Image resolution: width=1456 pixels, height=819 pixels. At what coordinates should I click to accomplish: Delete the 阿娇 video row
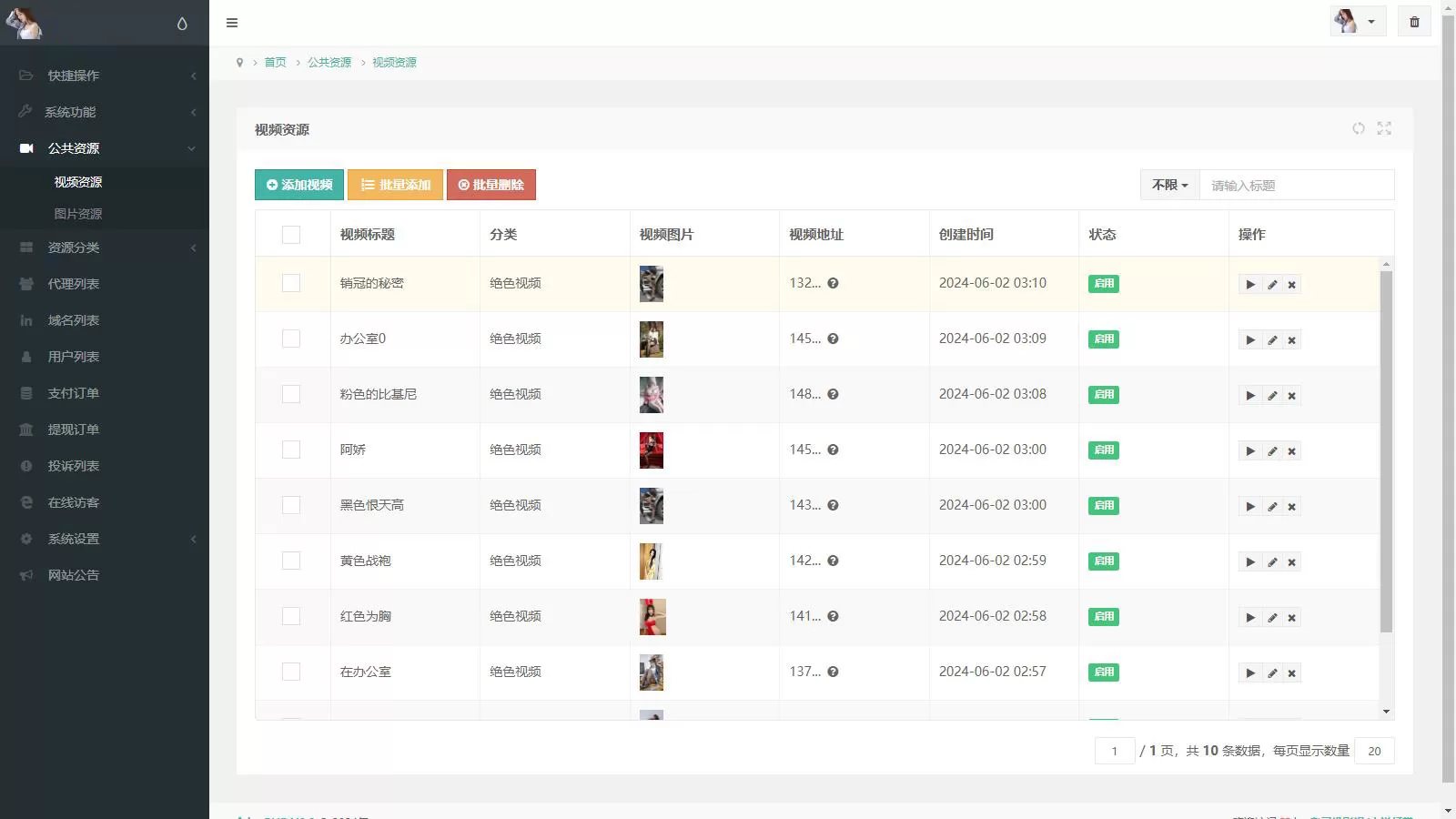click(1290, 450)
